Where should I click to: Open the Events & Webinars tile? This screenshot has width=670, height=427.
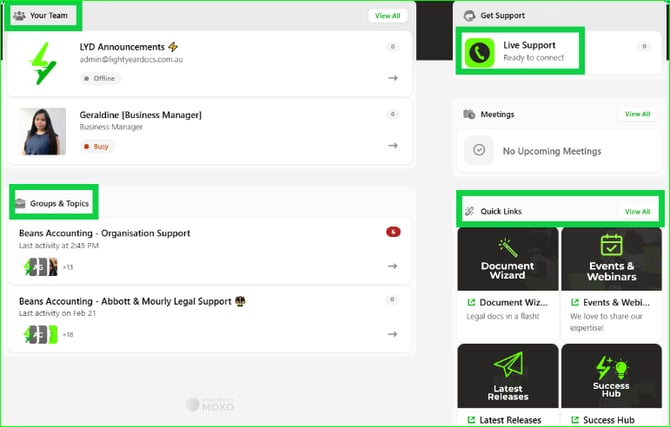tap(611, 258)
